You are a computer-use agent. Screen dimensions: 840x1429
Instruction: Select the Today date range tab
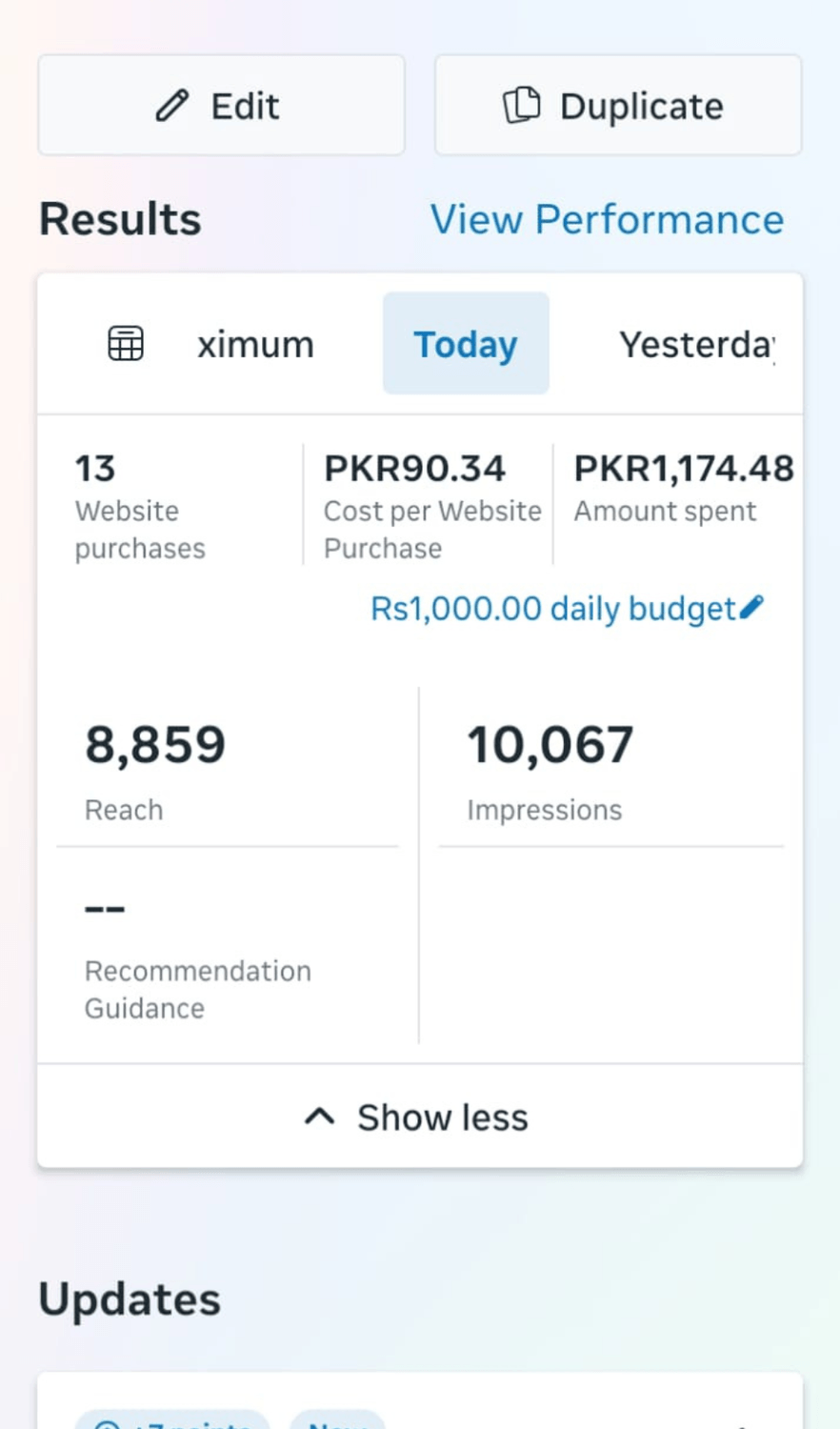466,344
